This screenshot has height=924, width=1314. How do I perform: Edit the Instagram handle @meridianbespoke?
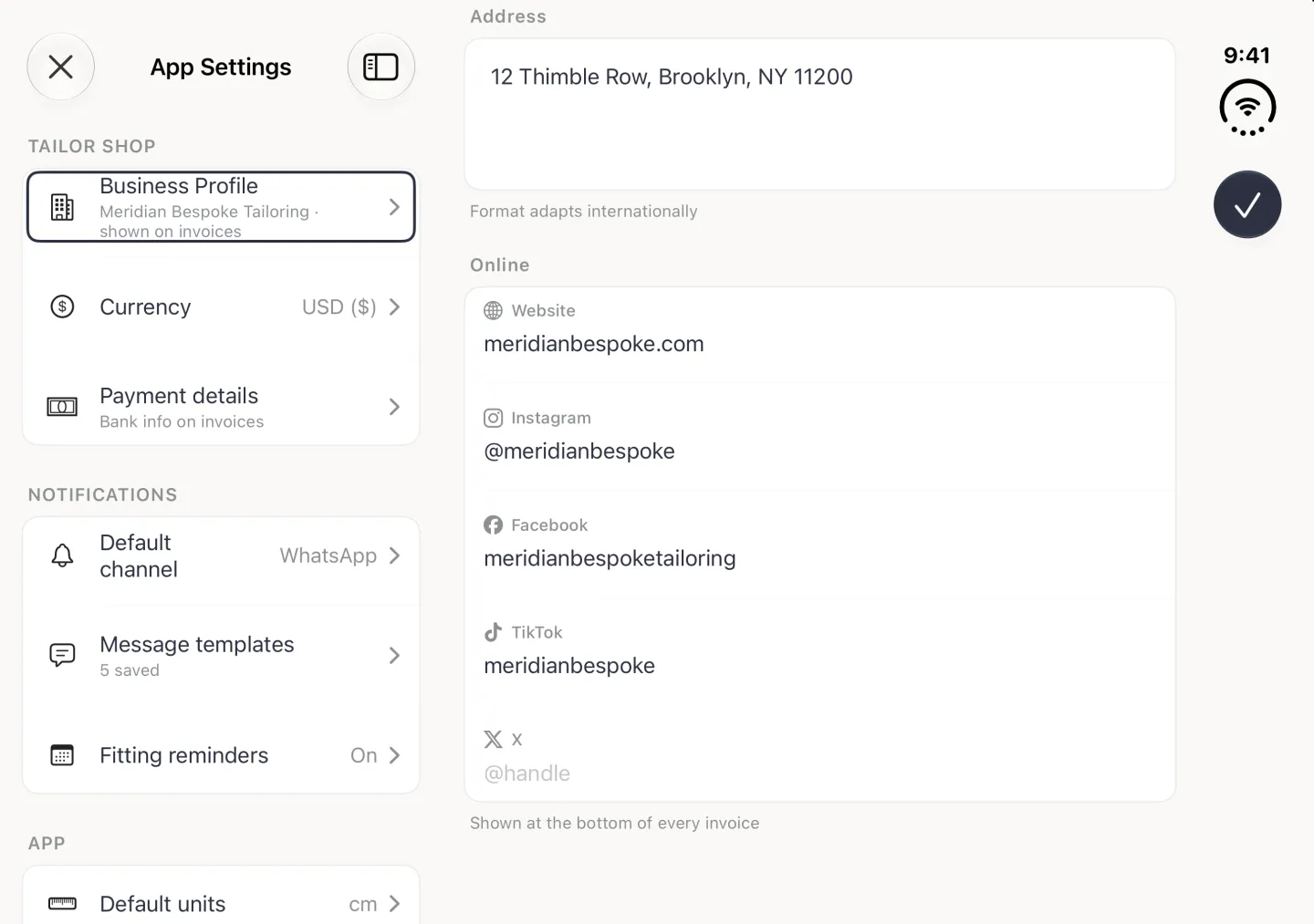tap(819, 451)
